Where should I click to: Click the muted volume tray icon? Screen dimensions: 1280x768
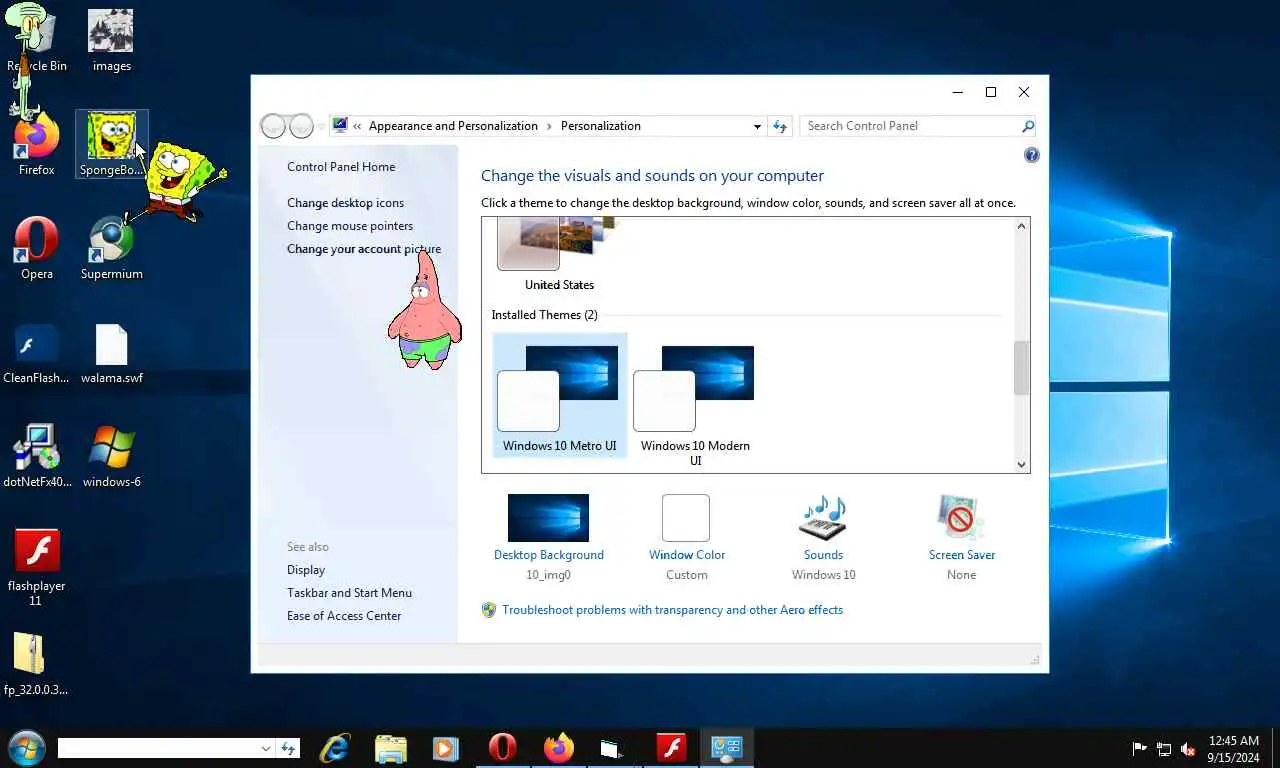pos(1188,749)
